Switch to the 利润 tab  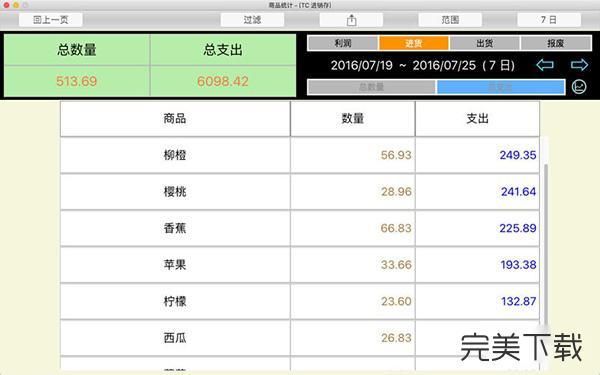pos(343,43)
